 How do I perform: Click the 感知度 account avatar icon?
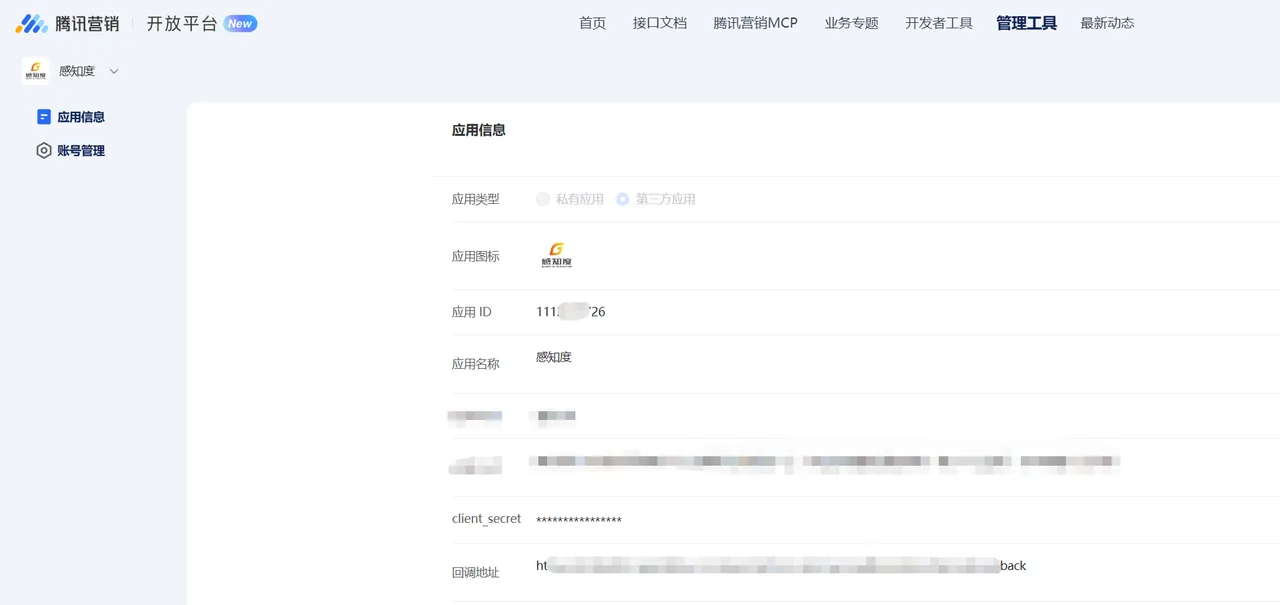pos(36,71)
